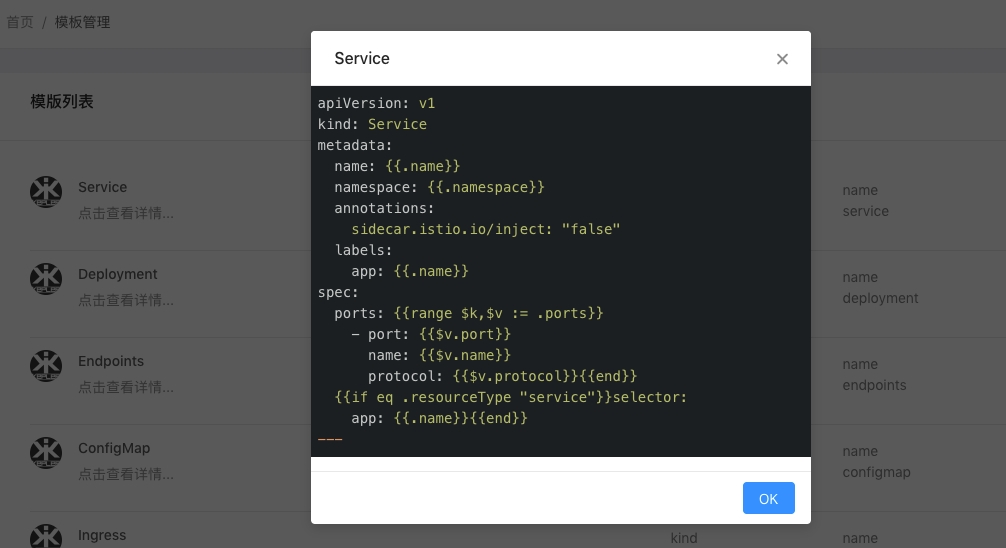The height and width of the screenshot is (548, 1006).
Task: View details text under ConfigMap
Action: point(126,474)
